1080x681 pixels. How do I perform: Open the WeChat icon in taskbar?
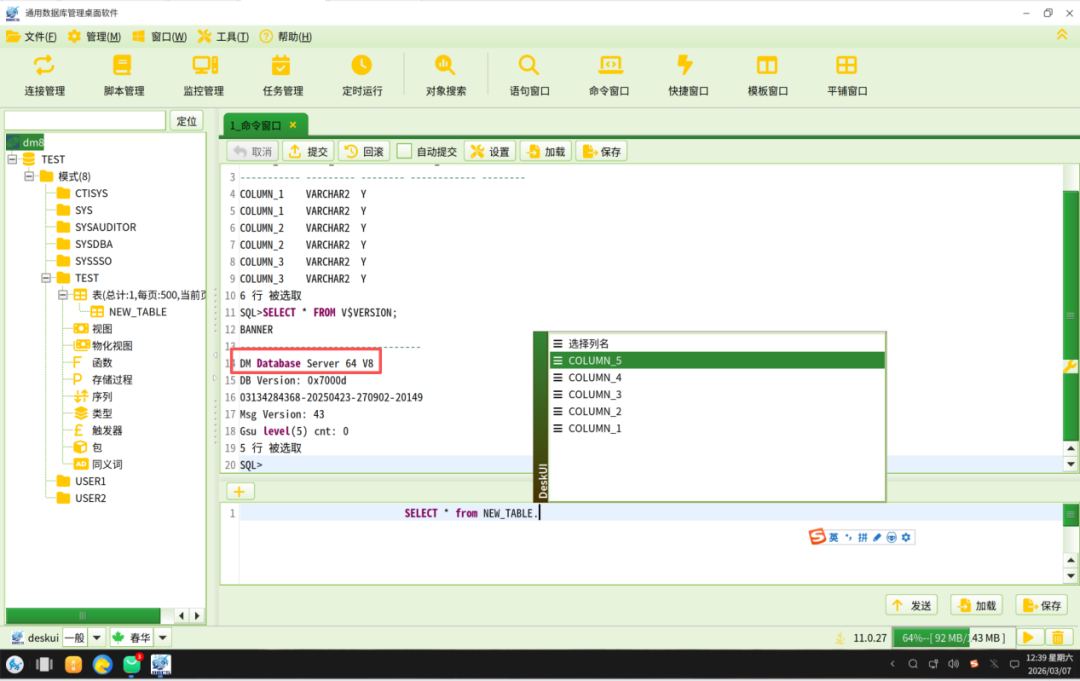coord(132,664)
